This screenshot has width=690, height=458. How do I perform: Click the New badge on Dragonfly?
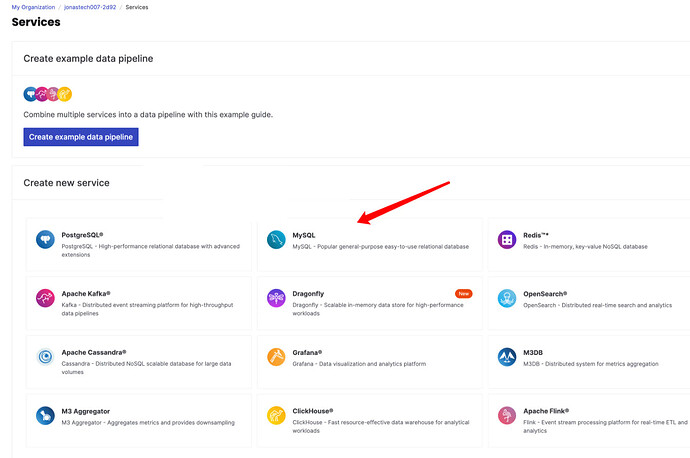click(x=463, y=293)
